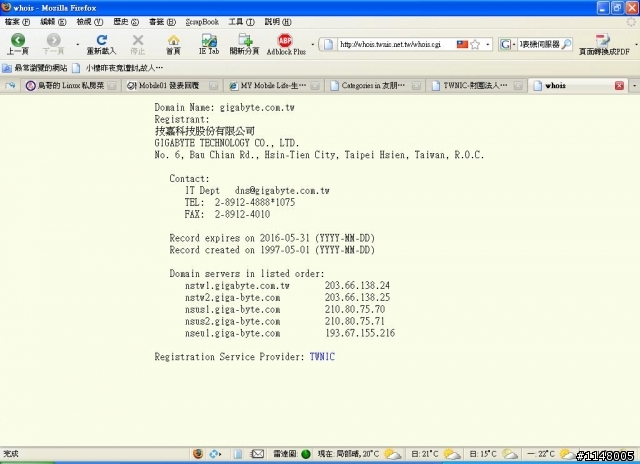The height and width of the screenshot is (464, 640).
Task: Click the dns@gigabyte.com.tw email text
Action: (282, 191)
